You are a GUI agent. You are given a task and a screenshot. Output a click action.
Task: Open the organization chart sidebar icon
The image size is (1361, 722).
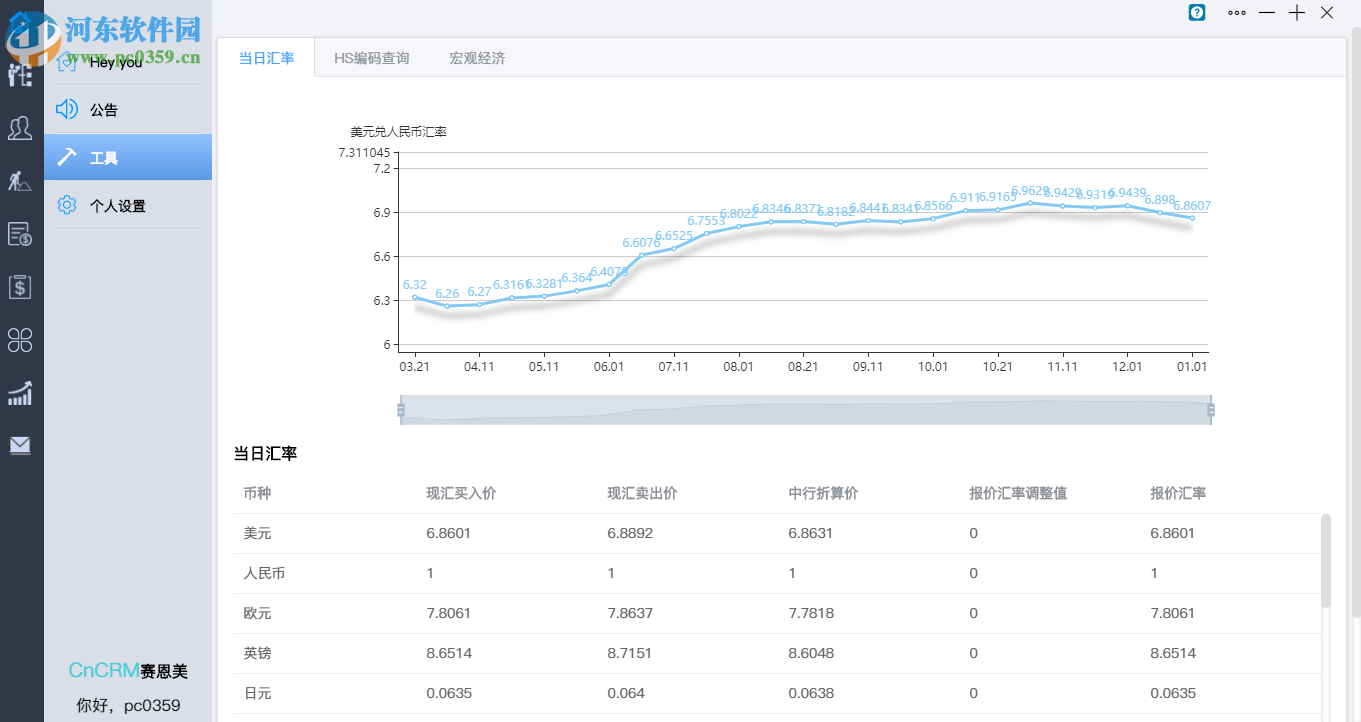click(x=20, y=74)
